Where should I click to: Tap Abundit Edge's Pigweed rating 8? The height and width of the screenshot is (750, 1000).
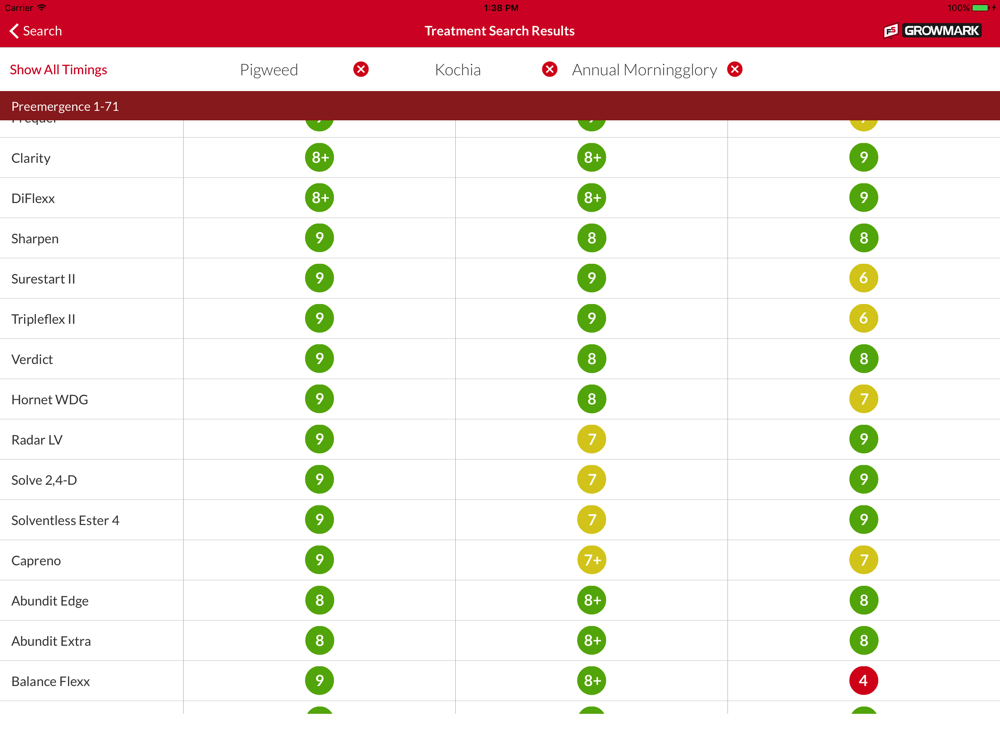point(320,599)
